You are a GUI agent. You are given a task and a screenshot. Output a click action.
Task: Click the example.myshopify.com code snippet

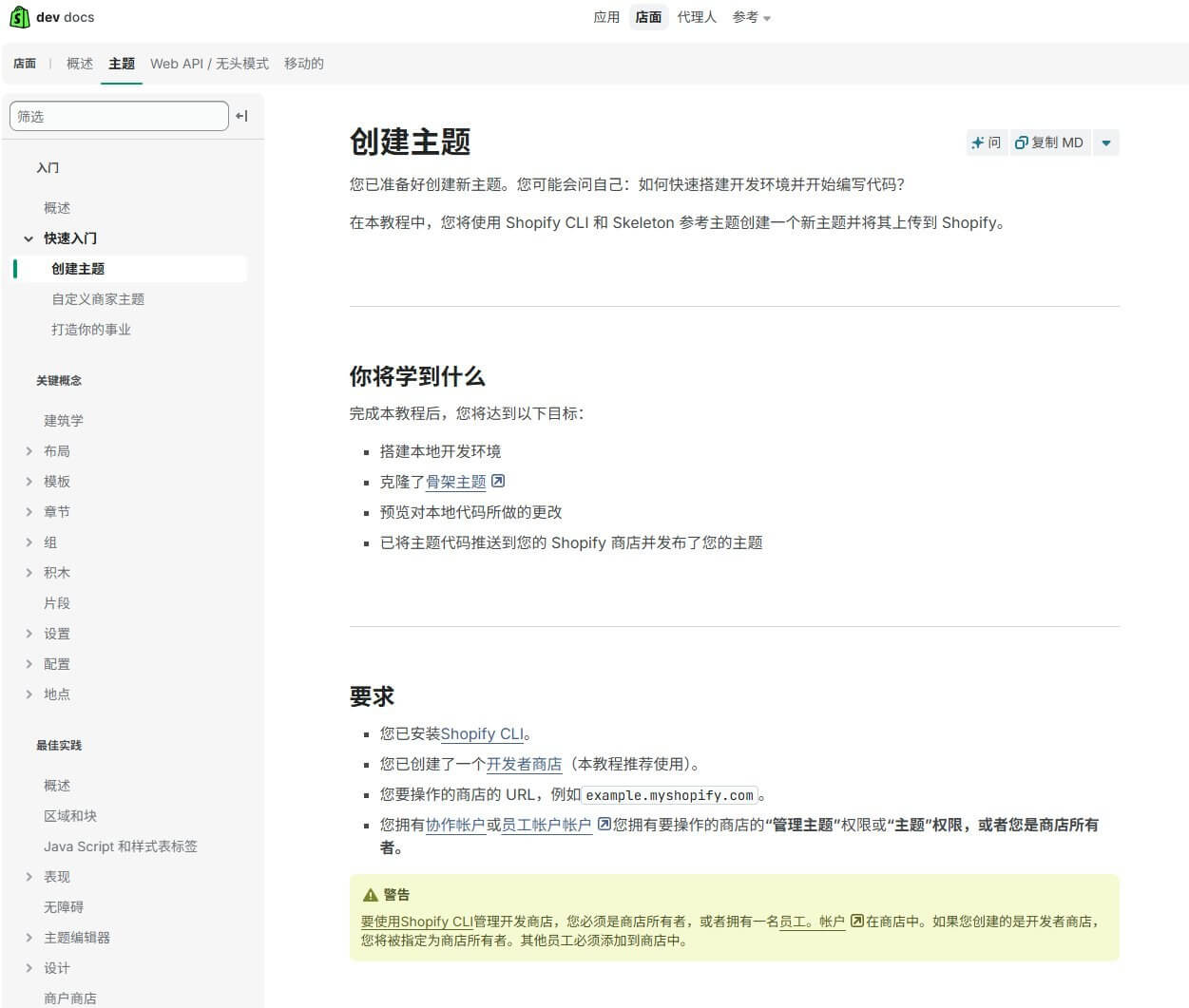[x=670, y=795]
